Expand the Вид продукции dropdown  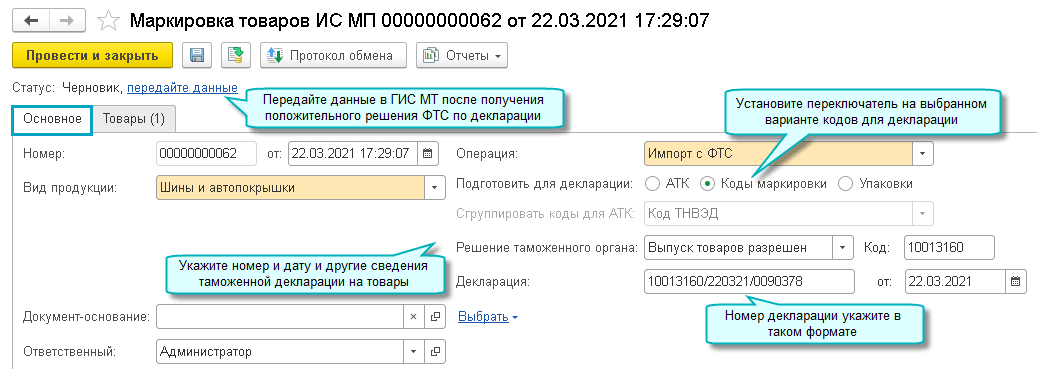pos(434,188)
